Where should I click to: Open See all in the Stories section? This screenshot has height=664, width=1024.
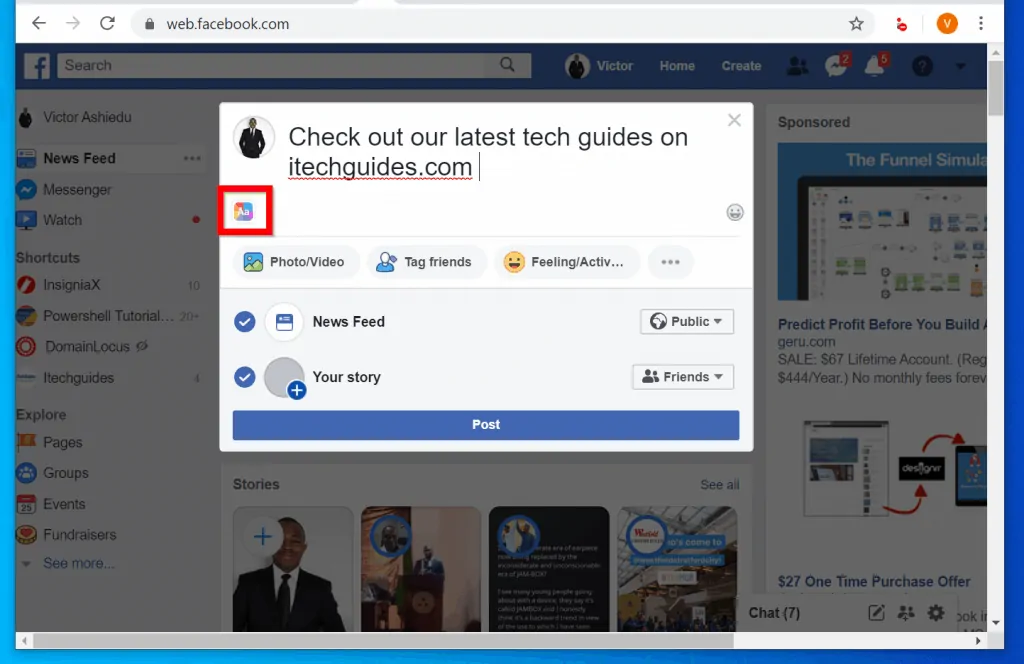(x=719, y=484)
